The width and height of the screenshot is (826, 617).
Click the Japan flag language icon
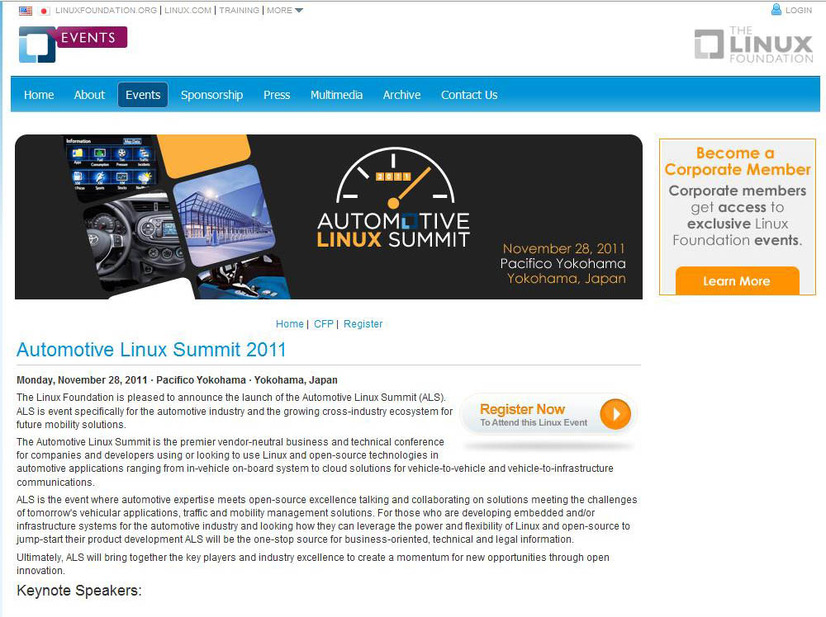coord(44,11)
